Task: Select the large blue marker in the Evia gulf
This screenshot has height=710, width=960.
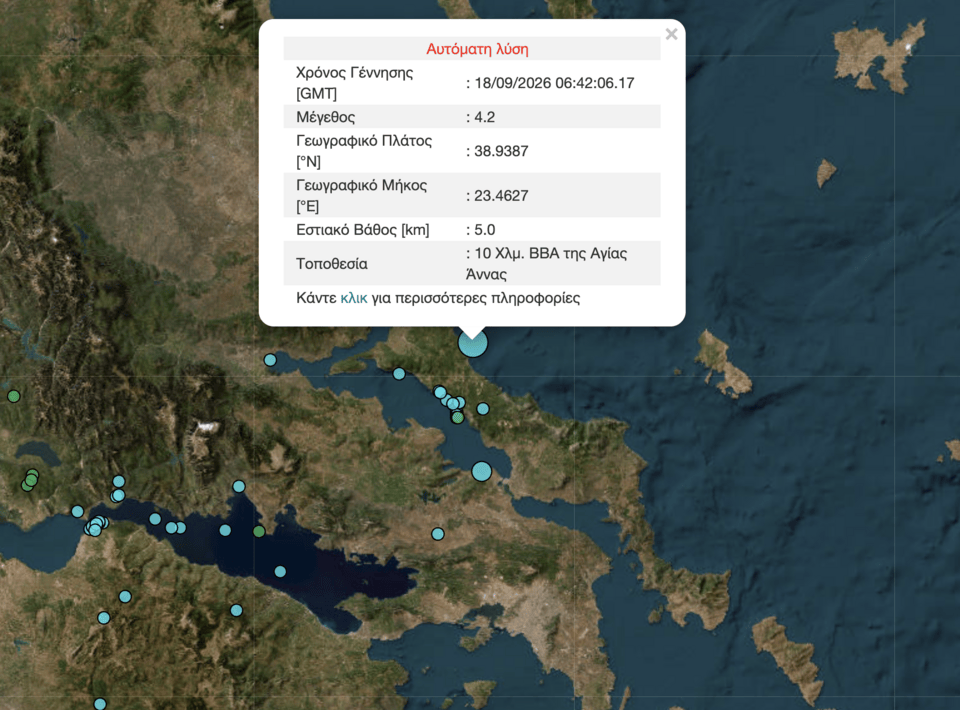Action: 482,471
